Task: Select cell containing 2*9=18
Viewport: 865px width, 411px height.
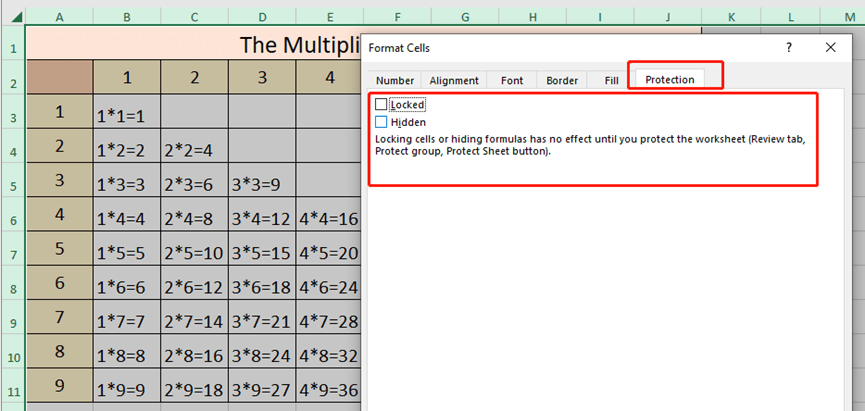Action: click(x=195, y=386)
